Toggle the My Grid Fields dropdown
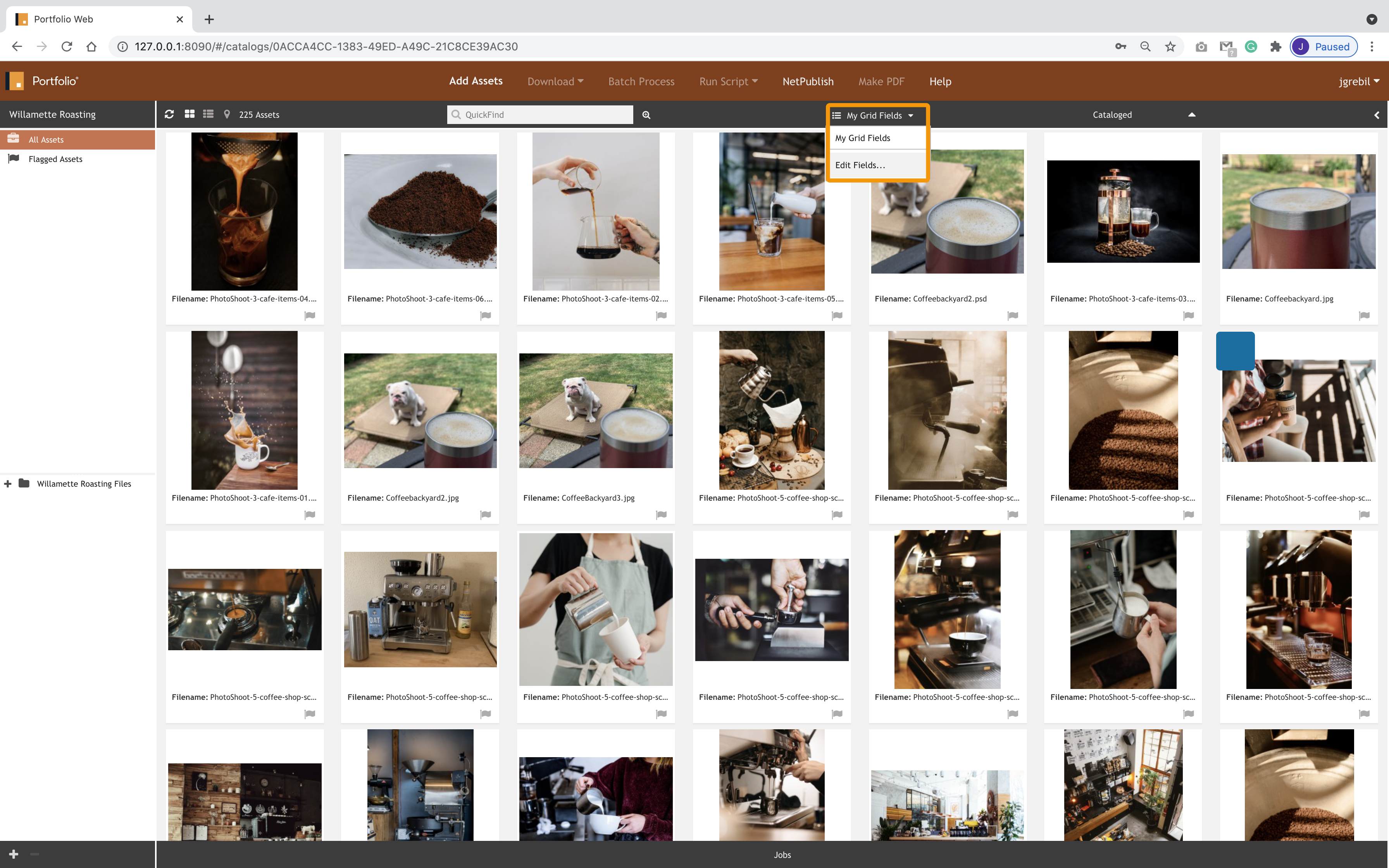Image resolution: width=1389 pixels, height=868 pixels. coord(874,115)
